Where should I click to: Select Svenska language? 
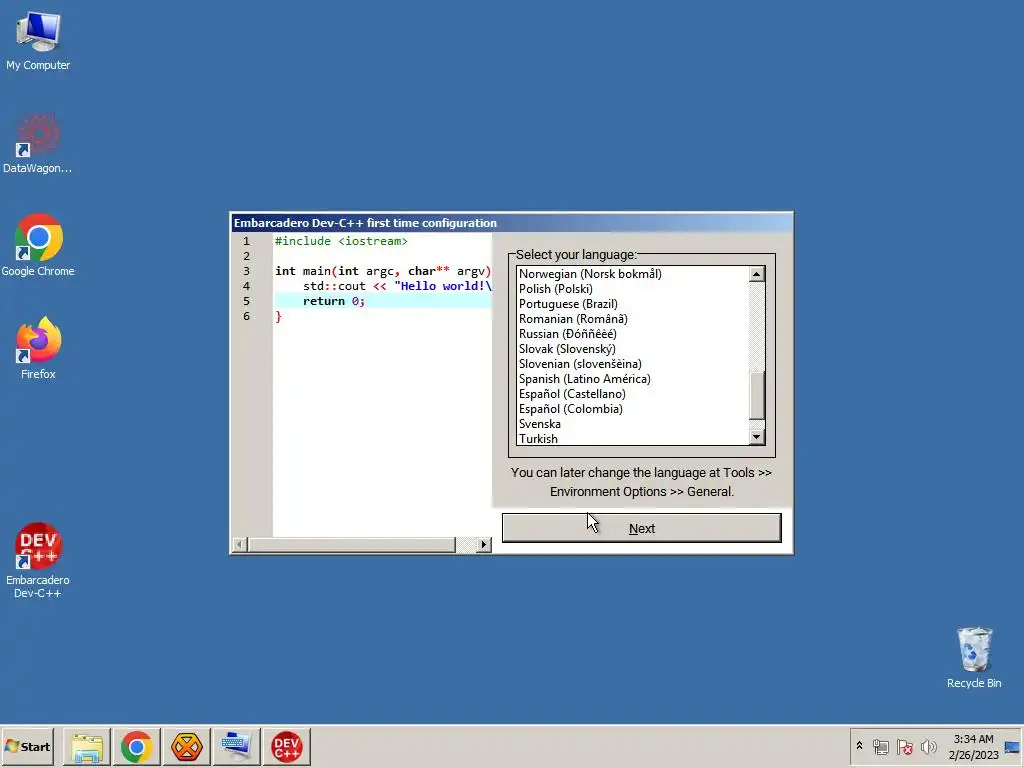click(632, 424)
